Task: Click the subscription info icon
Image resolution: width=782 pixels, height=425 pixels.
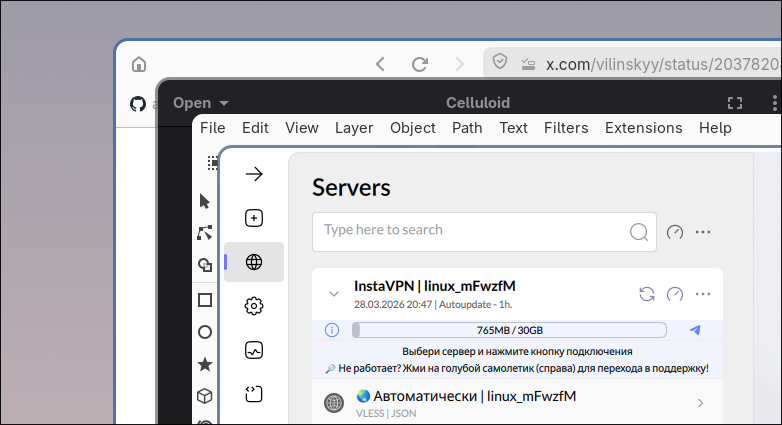Action: (332, 330)
